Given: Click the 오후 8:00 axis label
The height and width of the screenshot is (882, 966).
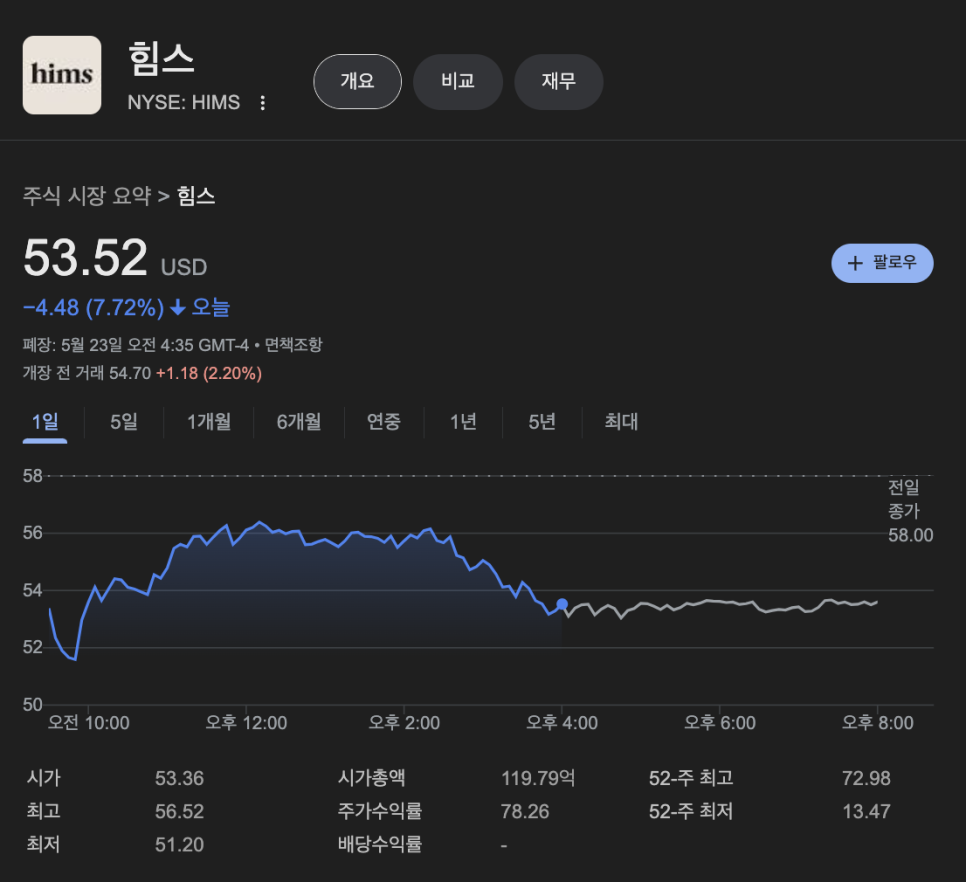Looking at the screenshot, I should point(878,722).
